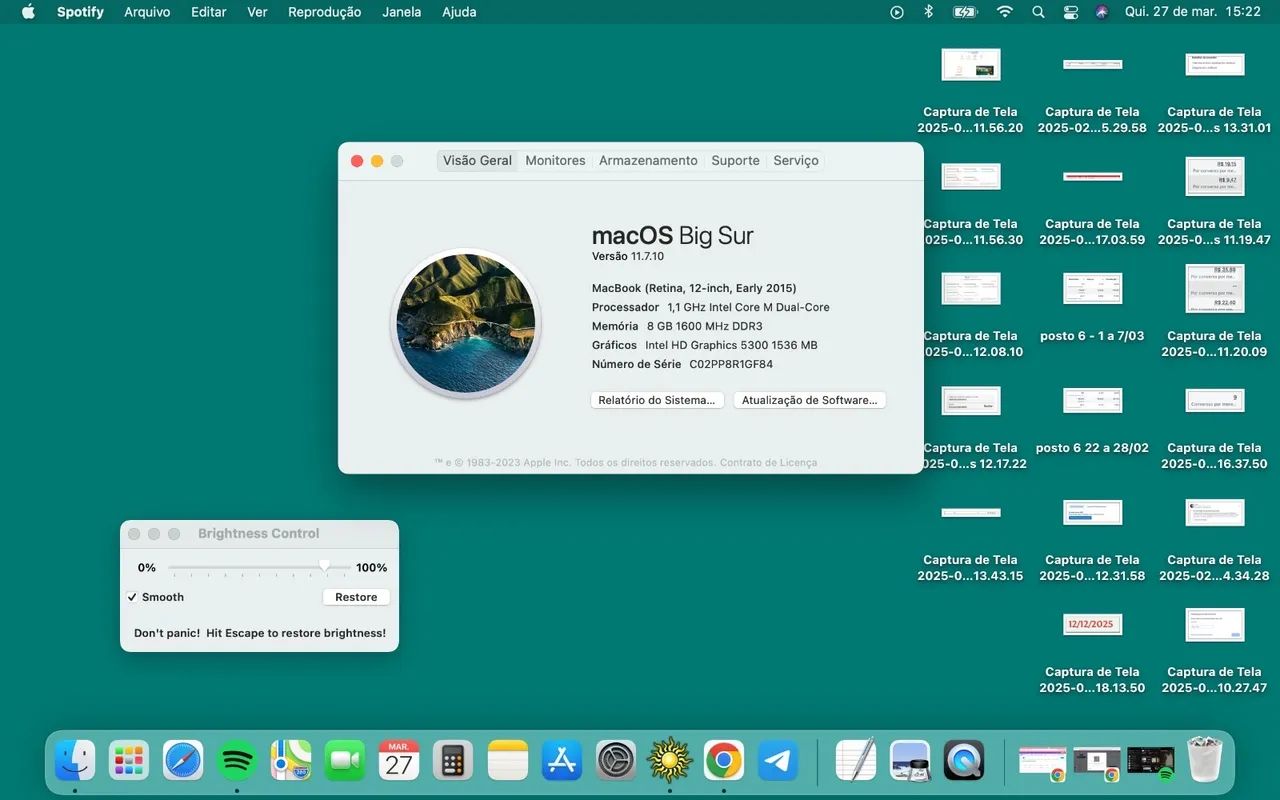Select the Visão Geral tab
Image resolution: width=1280 pixels, height=800 pixels.
pos(477,160)
